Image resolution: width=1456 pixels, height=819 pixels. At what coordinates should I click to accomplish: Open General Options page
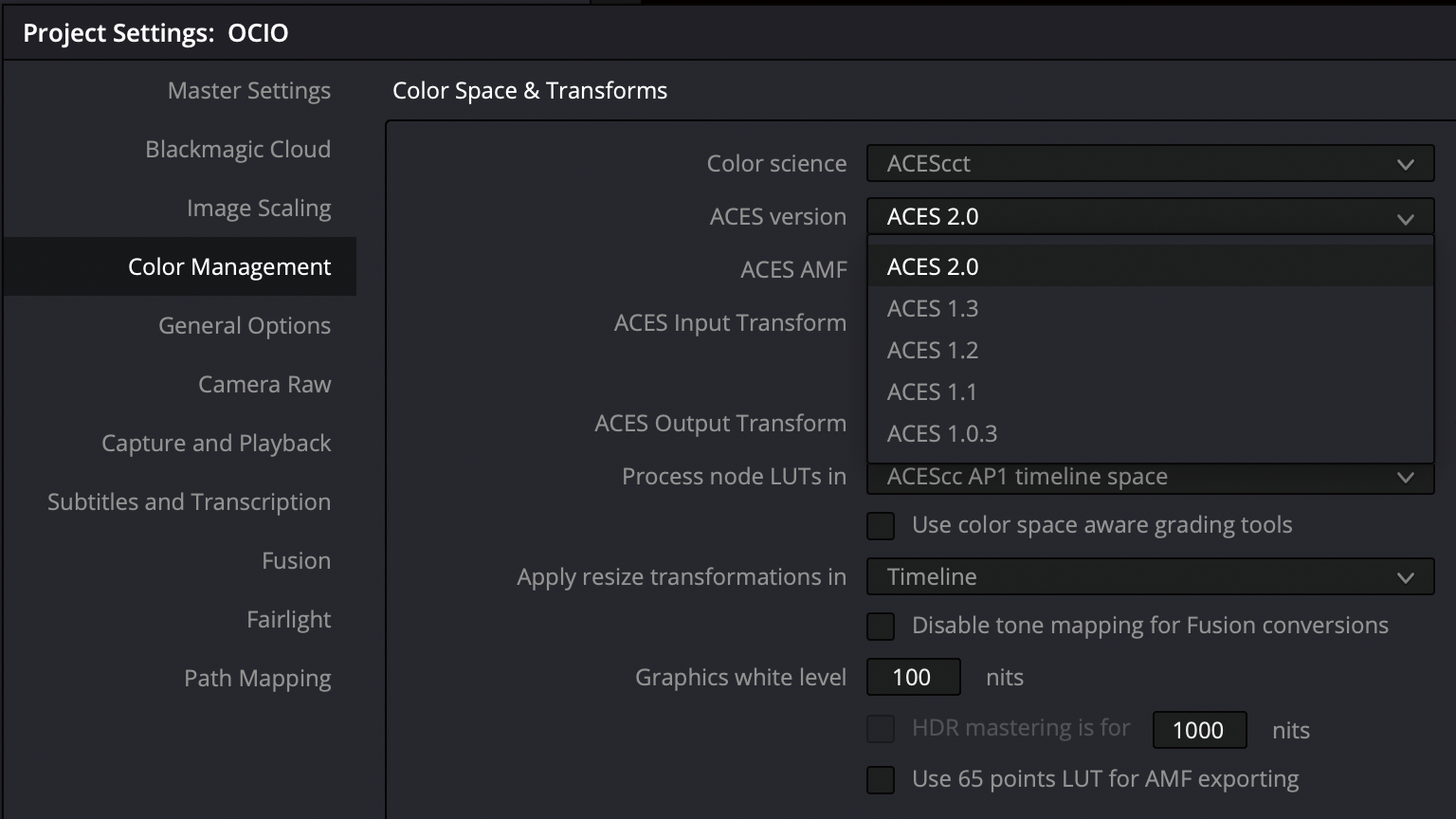[x=245, y=325]
